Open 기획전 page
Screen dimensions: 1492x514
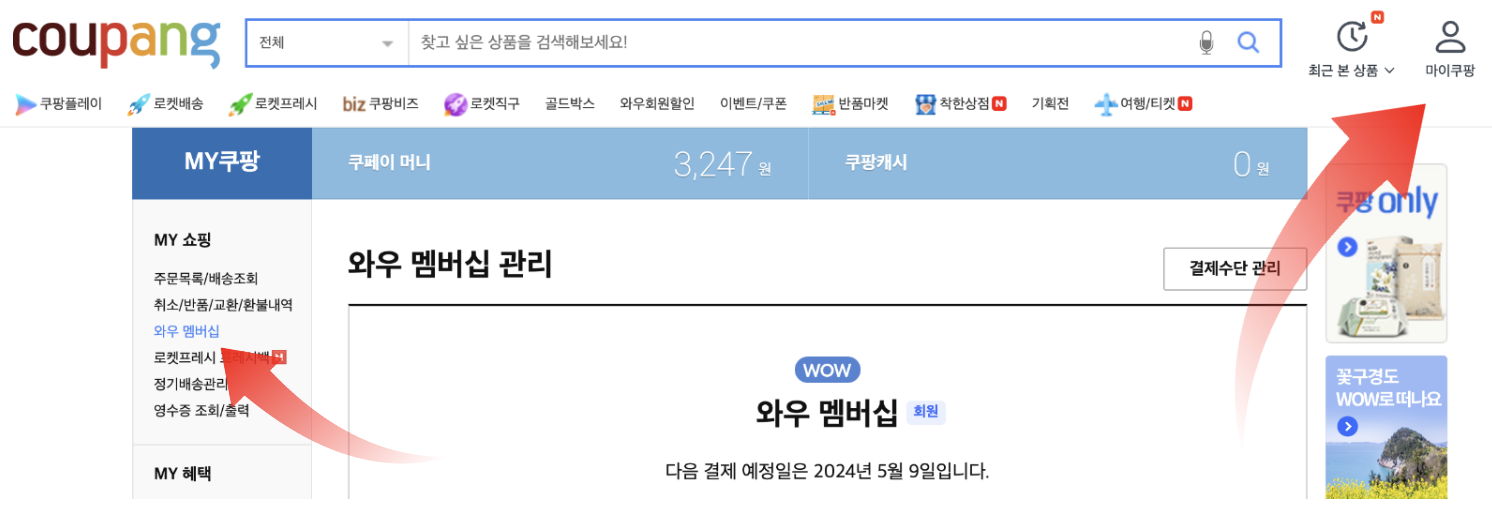[x=1050, y=103]
